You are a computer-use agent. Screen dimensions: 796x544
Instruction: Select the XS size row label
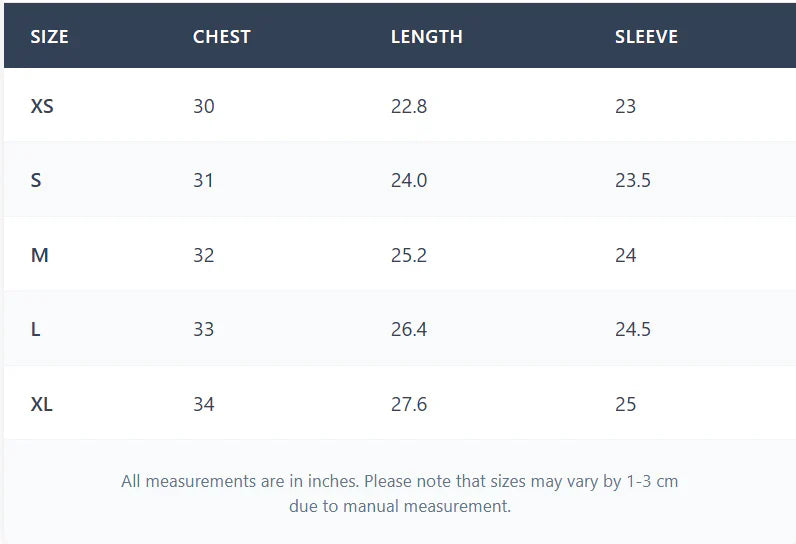pyautogui.click(x=42, y=106)
